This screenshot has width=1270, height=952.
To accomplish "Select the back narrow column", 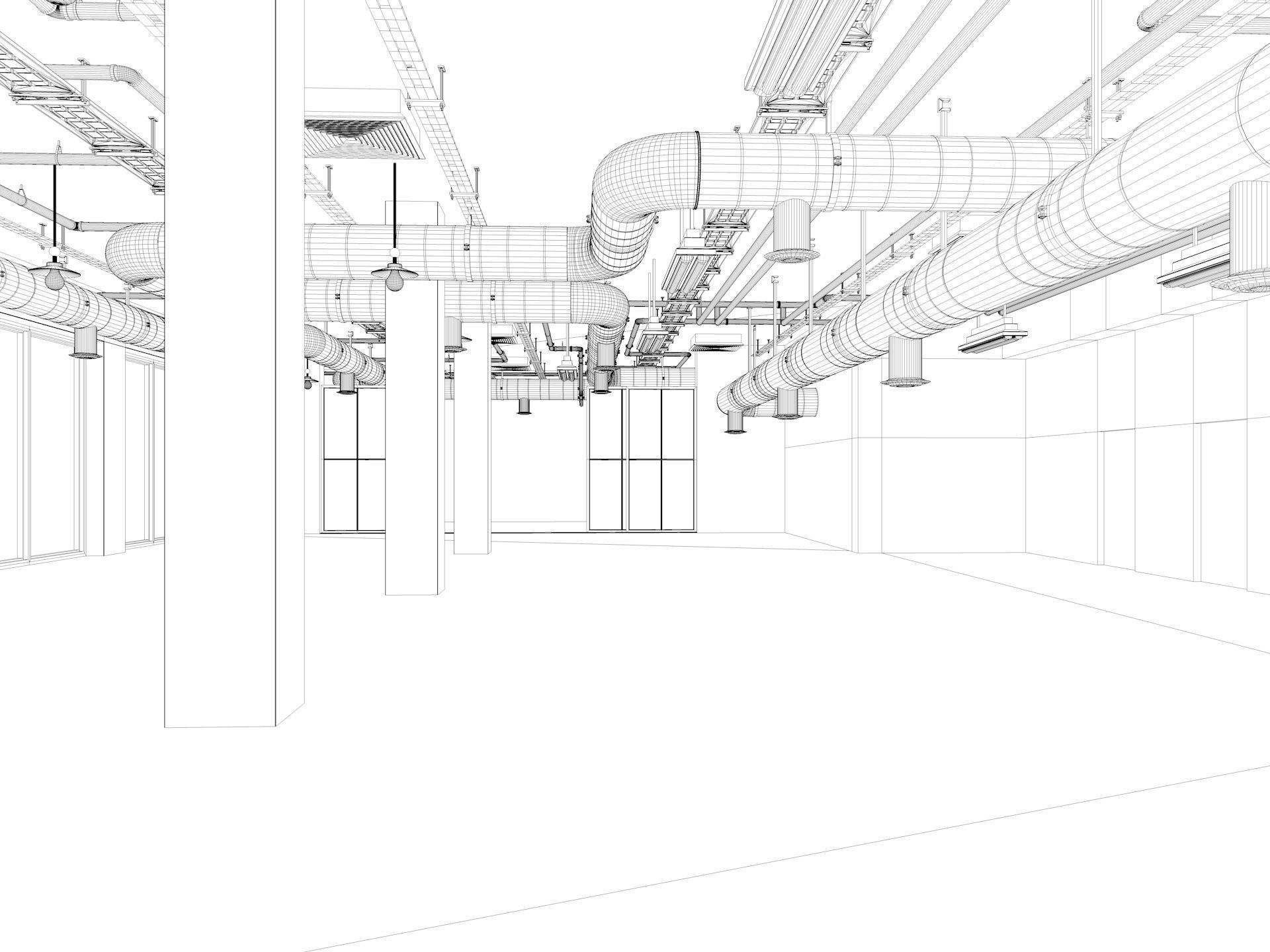I will point(472,463).
